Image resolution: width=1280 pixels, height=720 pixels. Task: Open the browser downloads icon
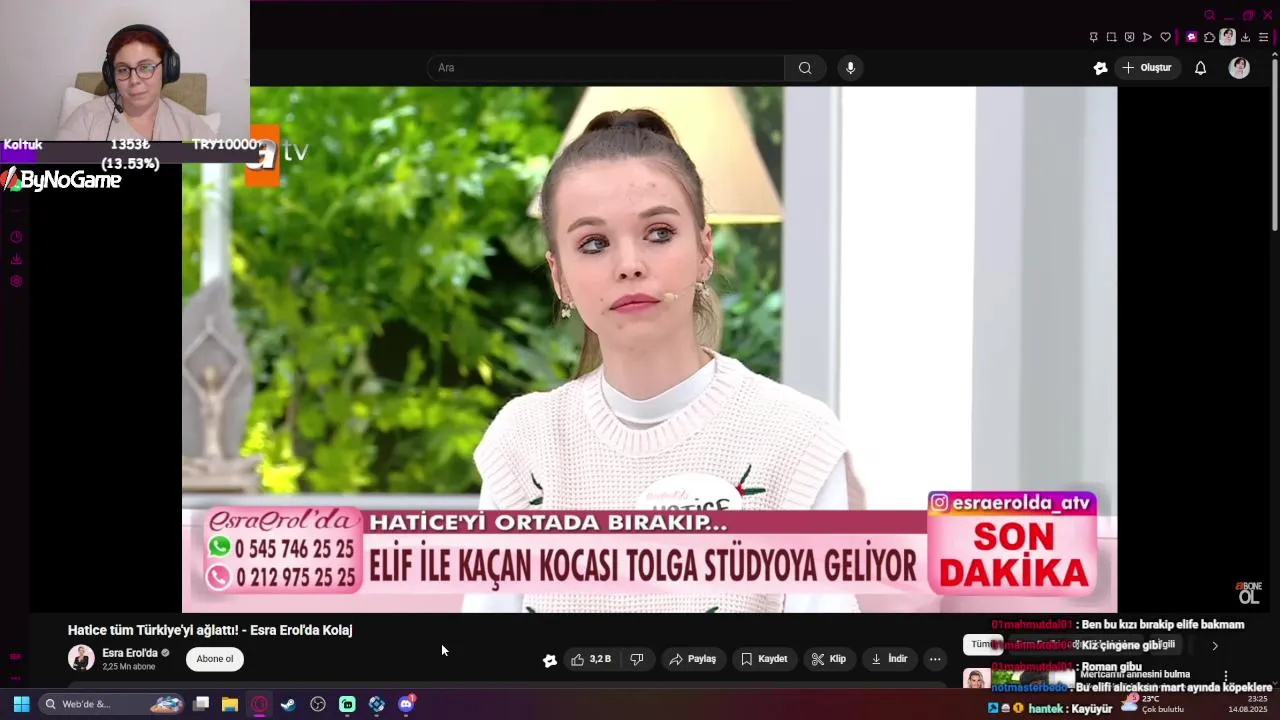(1245, 37)
